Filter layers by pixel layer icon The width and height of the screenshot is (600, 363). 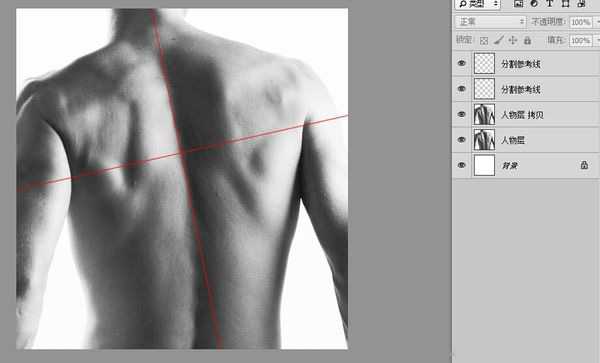(518, 3)
